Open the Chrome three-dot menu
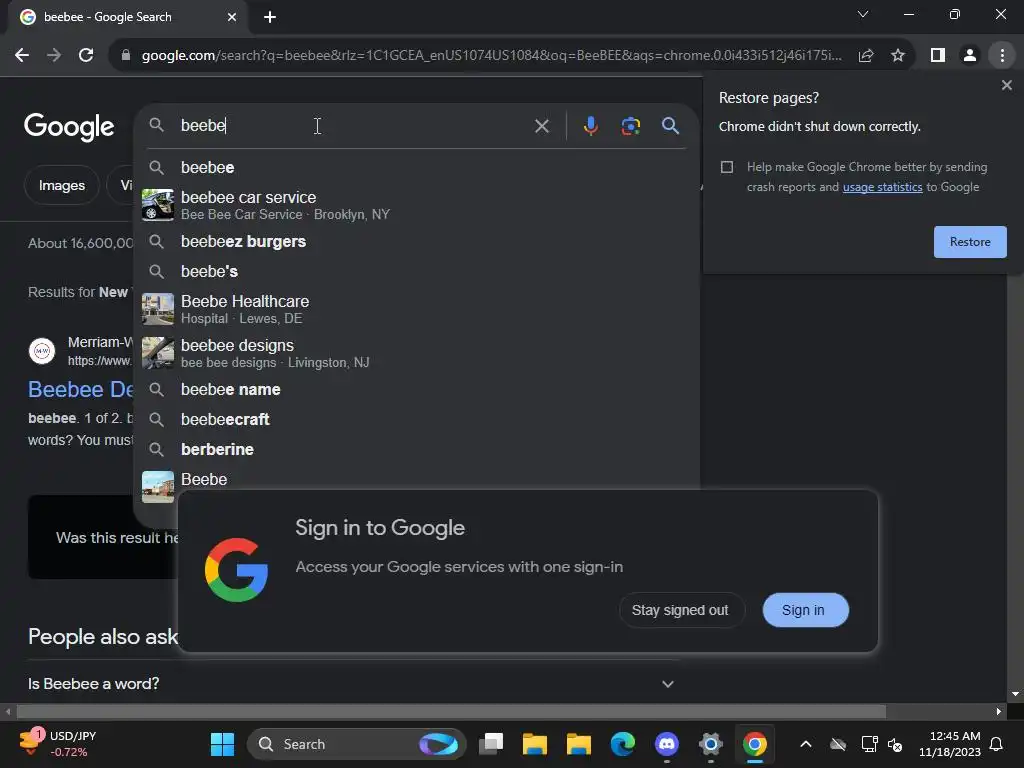1024x768 pixels. pos(1002,56)
